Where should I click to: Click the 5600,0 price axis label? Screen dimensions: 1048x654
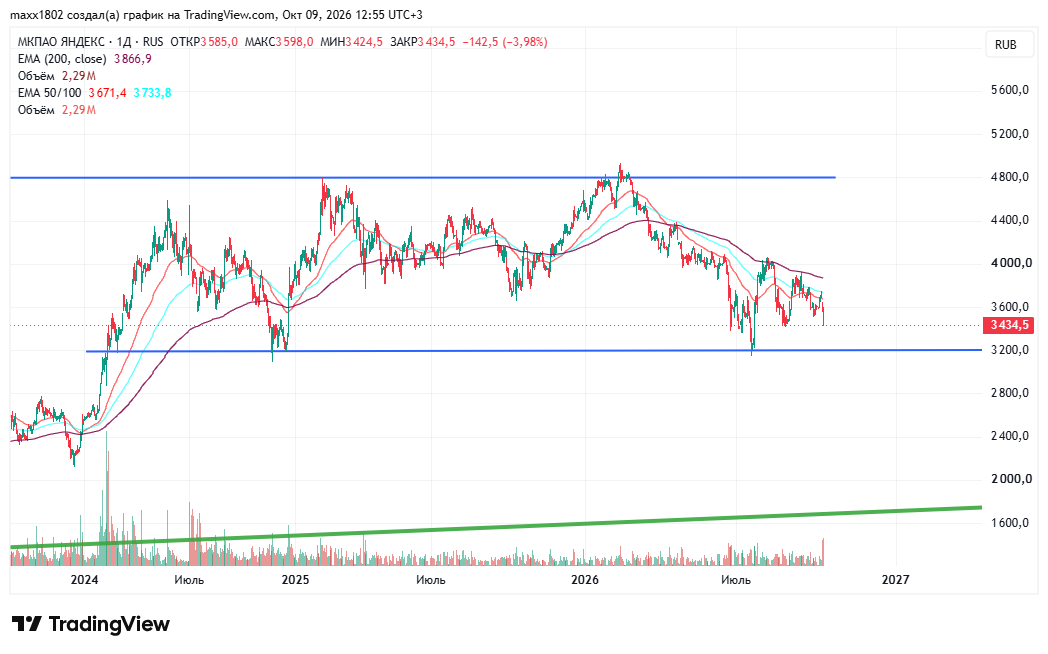[1009, 90]
